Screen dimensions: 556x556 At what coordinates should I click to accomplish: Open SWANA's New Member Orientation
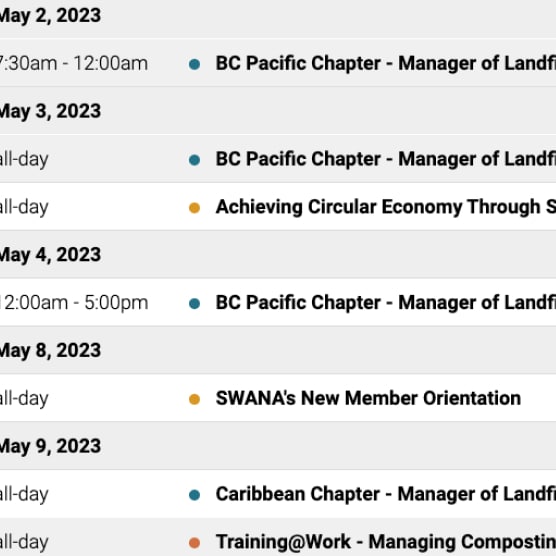368,398
